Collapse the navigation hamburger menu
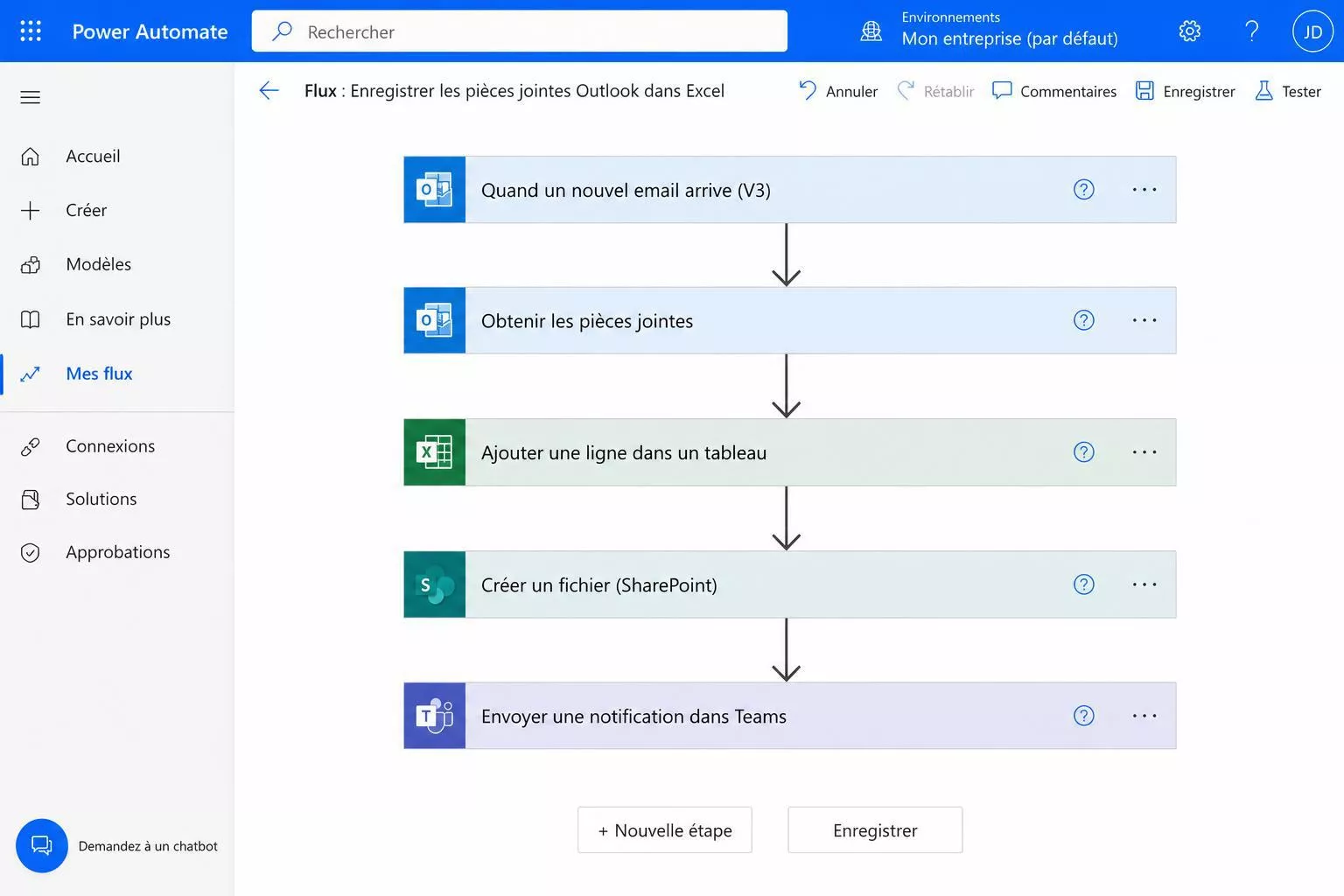Image resolution: width=1344 pixels, height=896 pixels. coord(31,97)
